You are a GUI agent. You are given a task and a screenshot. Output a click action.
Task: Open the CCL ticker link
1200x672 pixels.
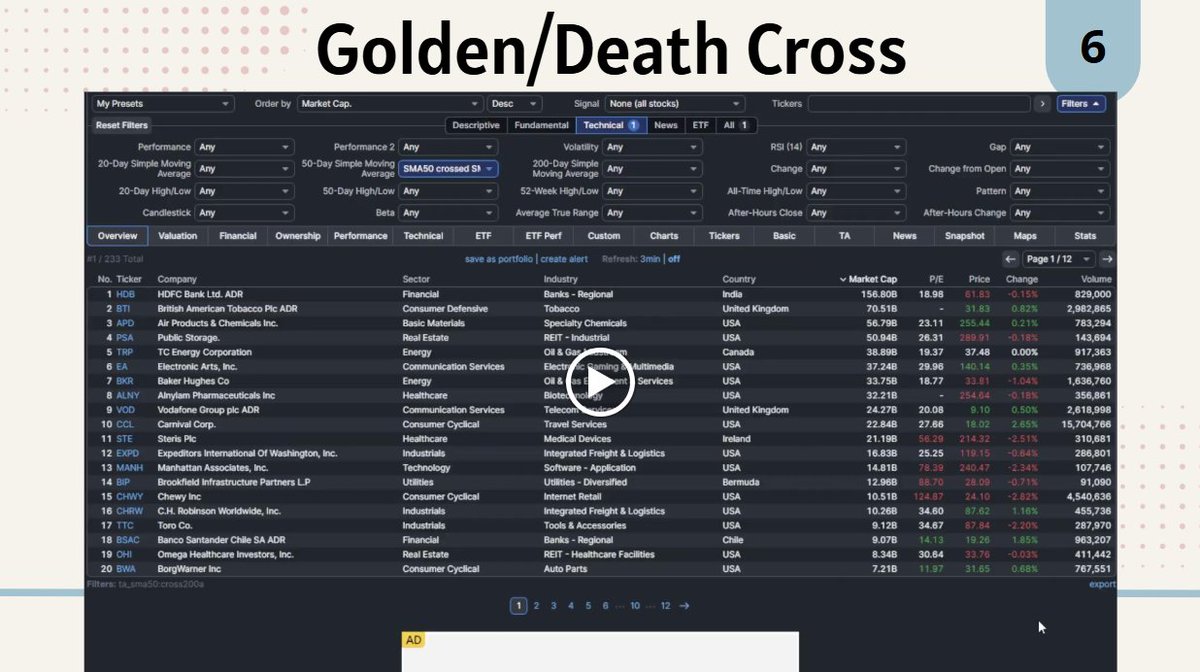(x=125, y=425)
